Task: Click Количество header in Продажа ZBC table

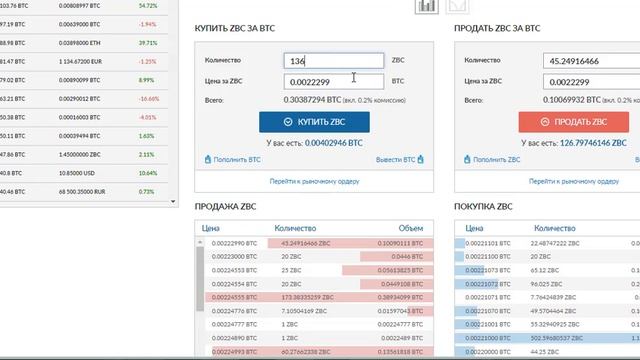Action: point(295,229)
